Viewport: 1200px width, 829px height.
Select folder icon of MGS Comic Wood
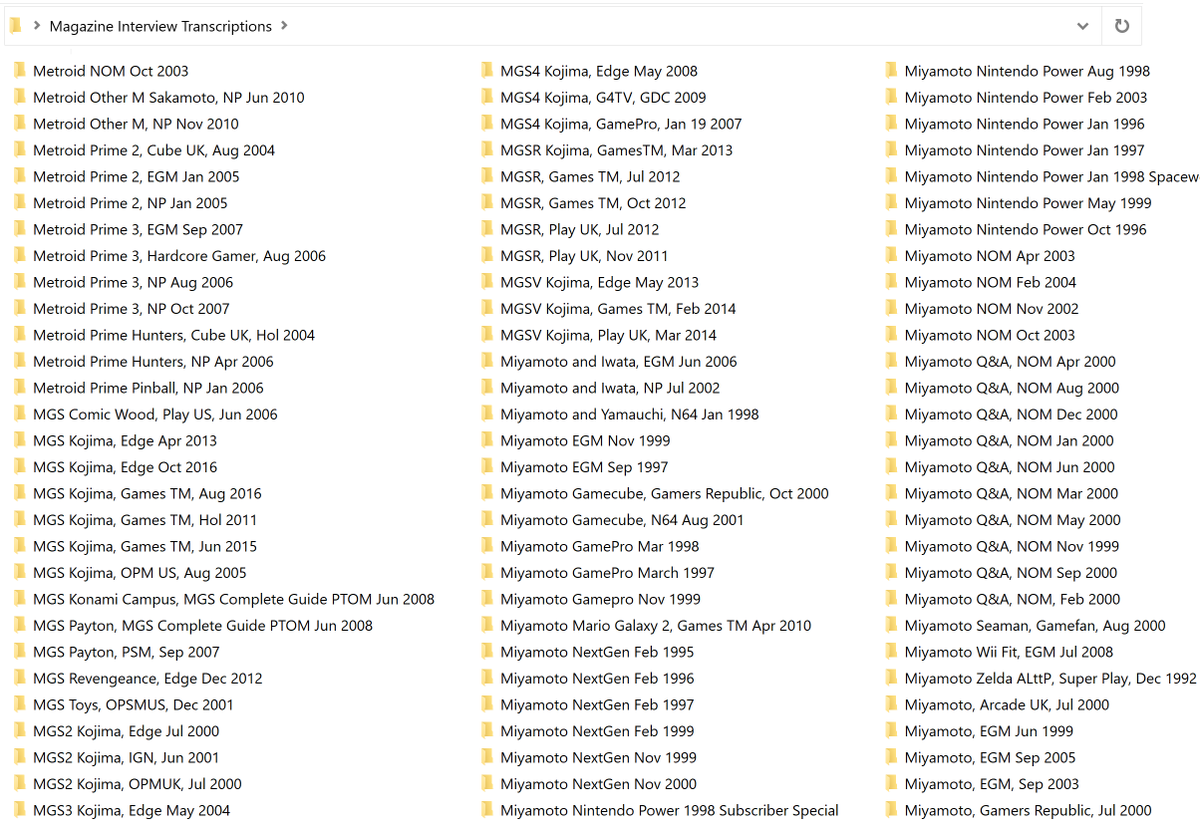pyautogui.click(x=20, y=414)
